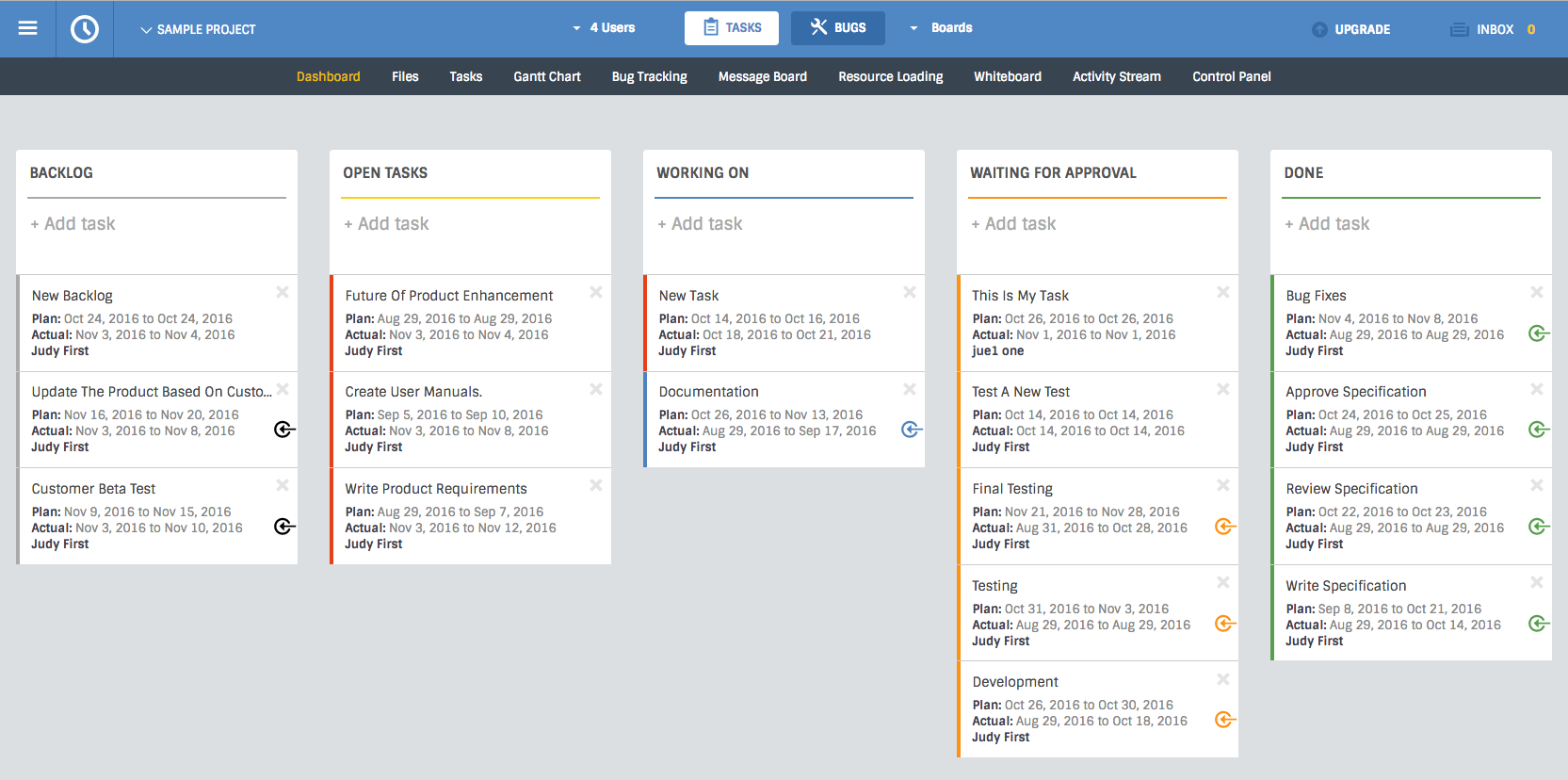Remove the New Task card
This screenshot has width=1568, height=780.
tap(910, 292)
